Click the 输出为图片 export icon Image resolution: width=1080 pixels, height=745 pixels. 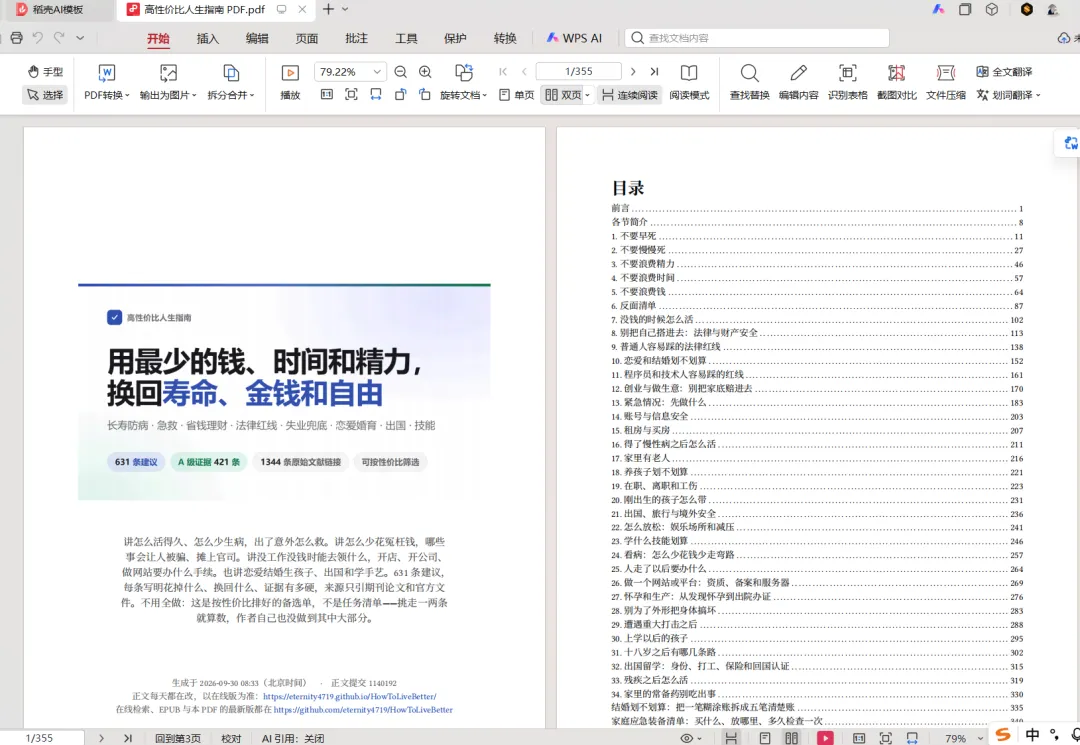pos(168,73)
